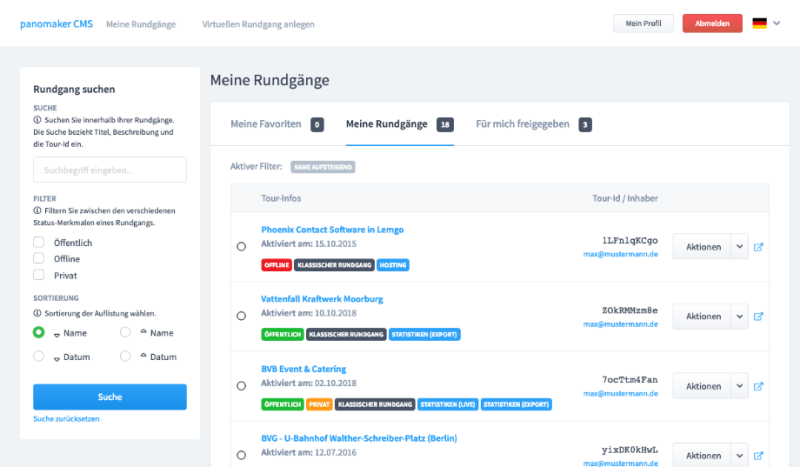Open Phoenix Contact tour external link icon

click(x=758, y=247)
